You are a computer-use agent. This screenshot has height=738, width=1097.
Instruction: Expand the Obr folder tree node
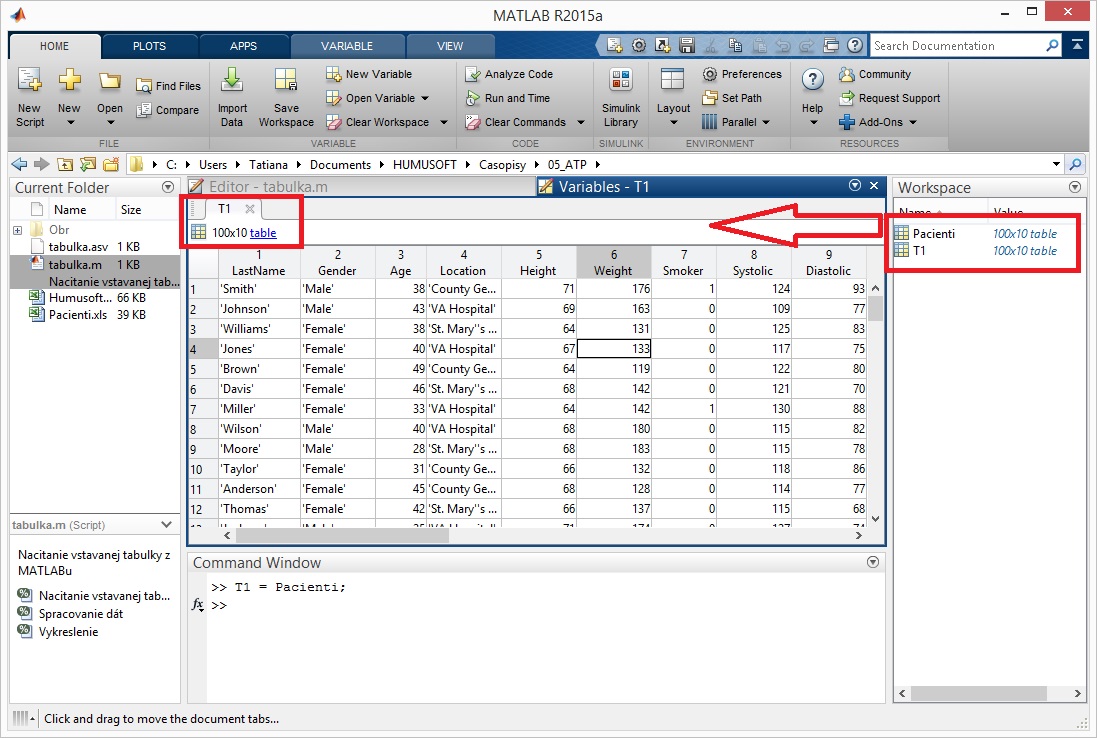(x=17, y=230)
